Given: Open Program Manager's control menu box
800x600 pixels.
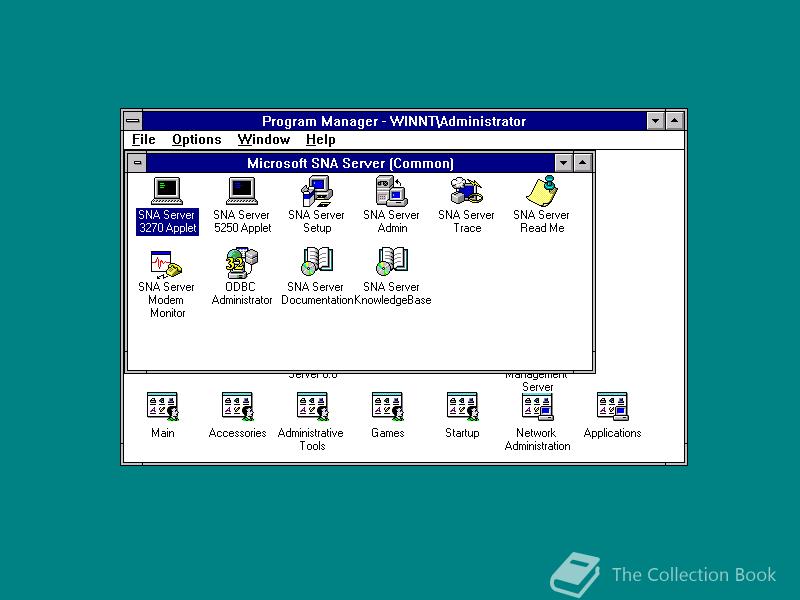Looking at the screenshot, I should click(133, 121).
